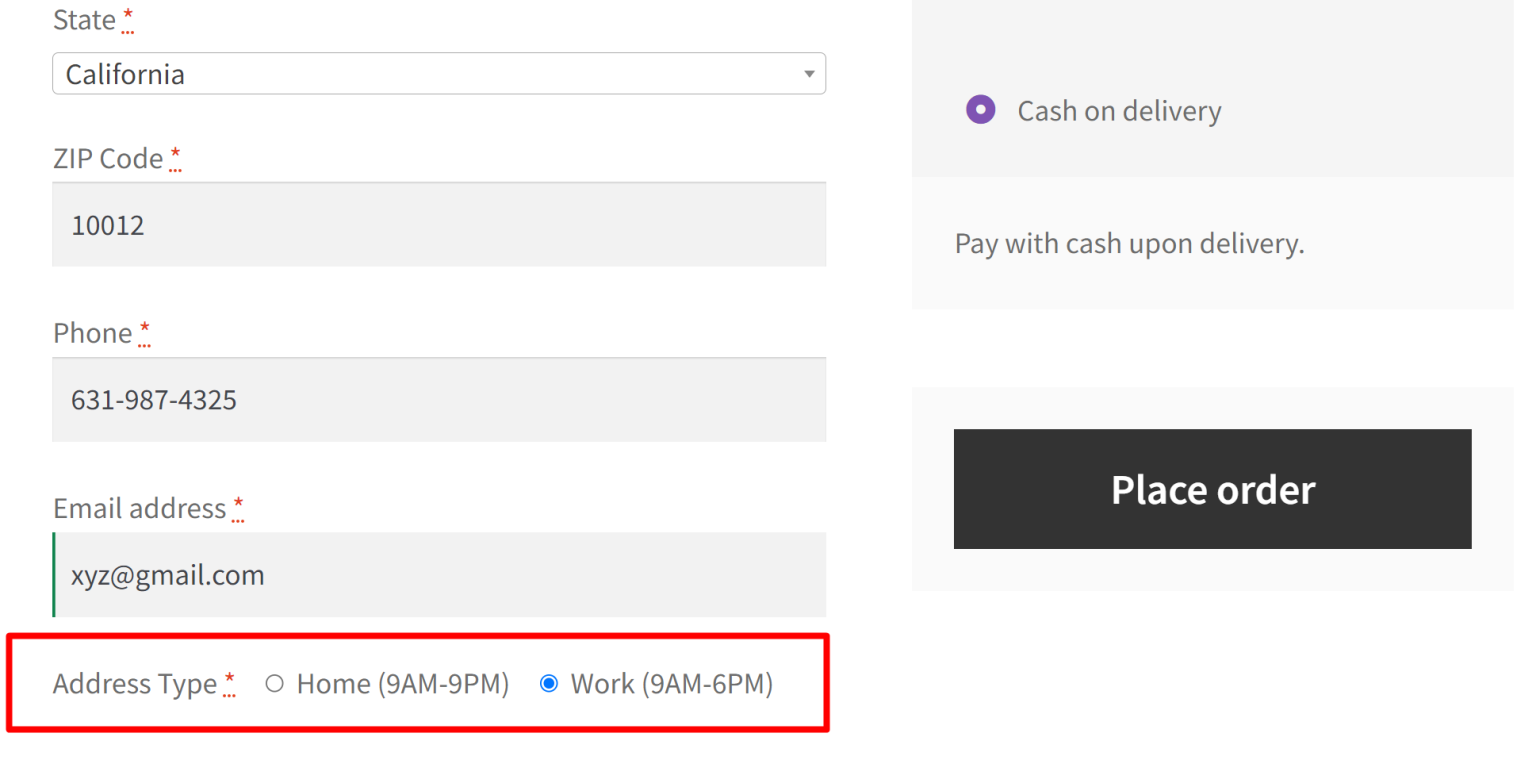Select the Work (9AM-6PM) address type

tap(548, 683)
